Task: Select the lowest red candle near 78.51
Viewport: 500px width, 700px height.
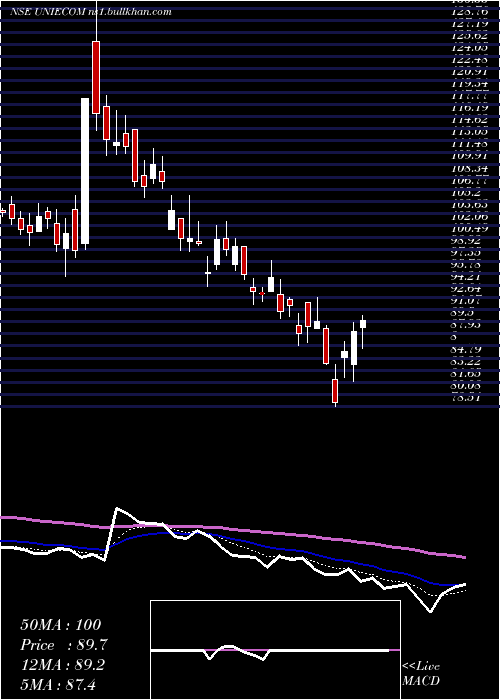Action: point(335,391)
